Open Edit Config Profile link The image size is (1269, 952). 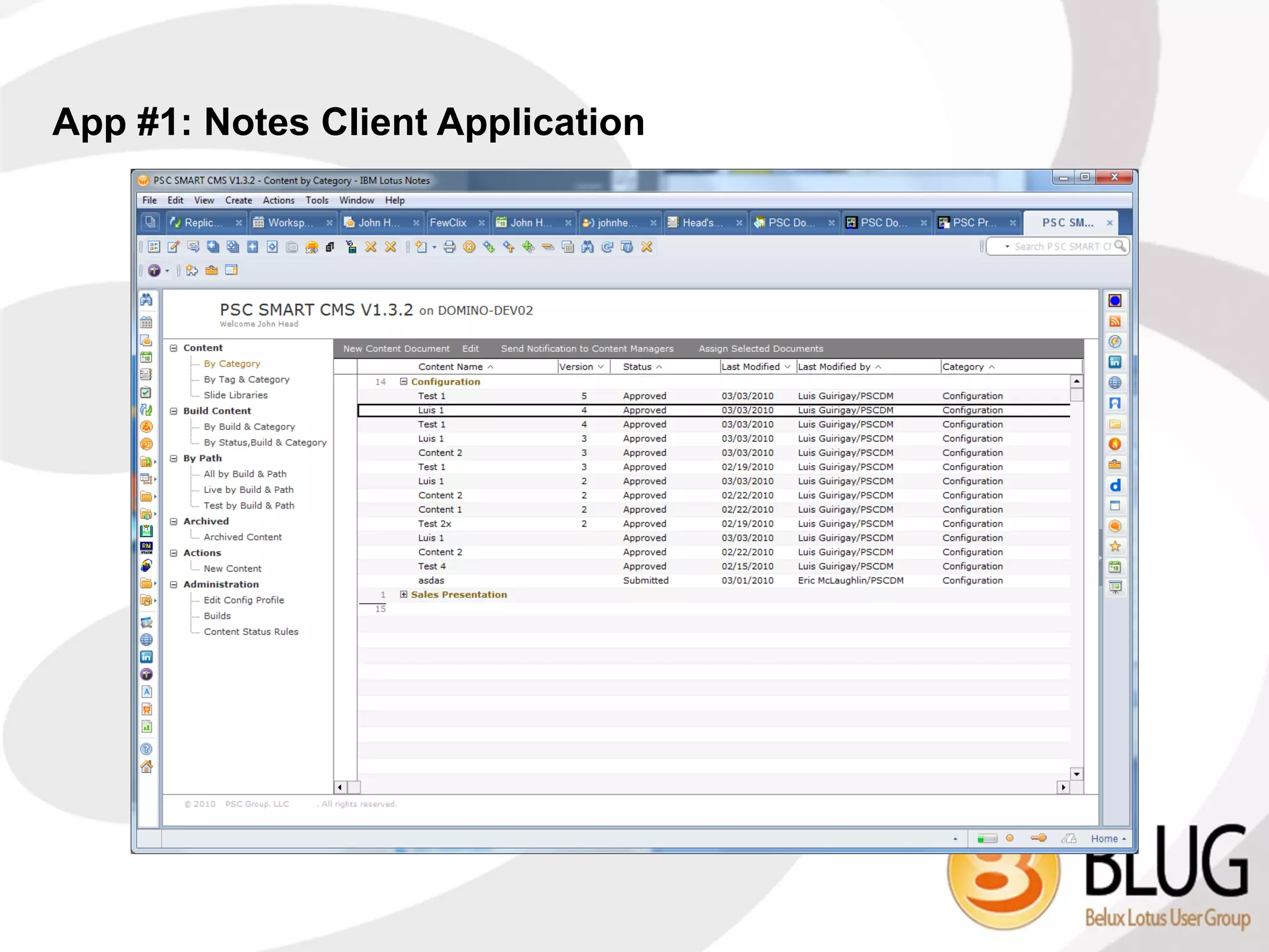(x=244, y=600)
